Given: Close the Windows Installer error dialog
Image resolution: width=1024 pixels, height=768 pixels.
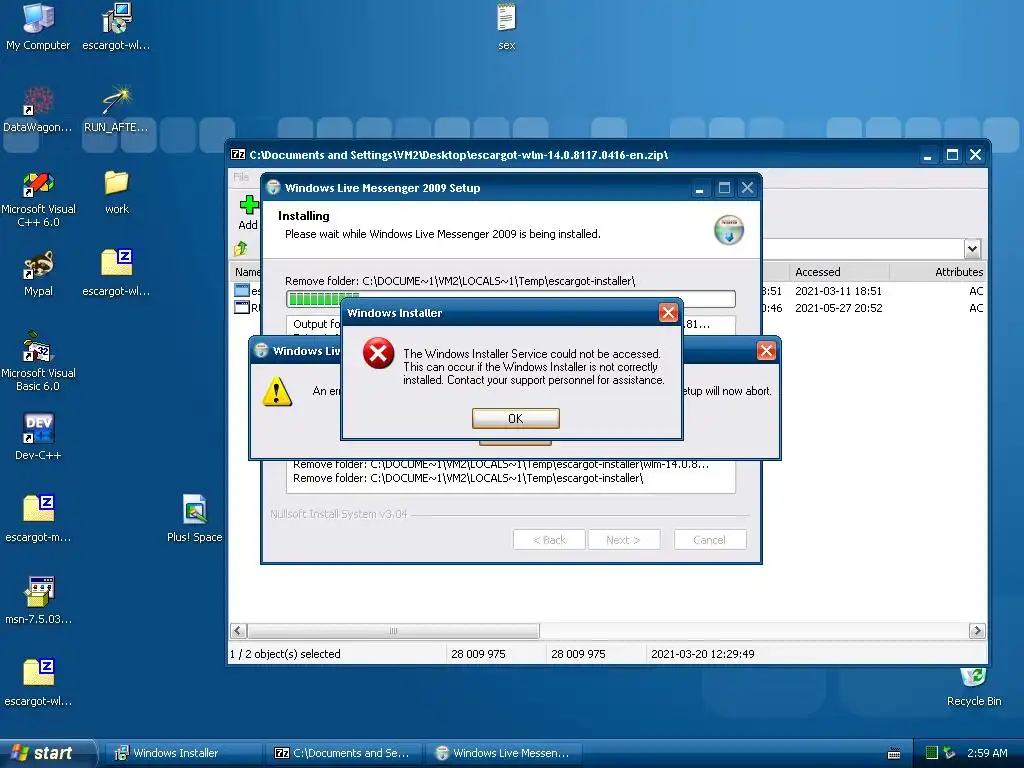Looking at the screenshot, I should pos(667,313).
